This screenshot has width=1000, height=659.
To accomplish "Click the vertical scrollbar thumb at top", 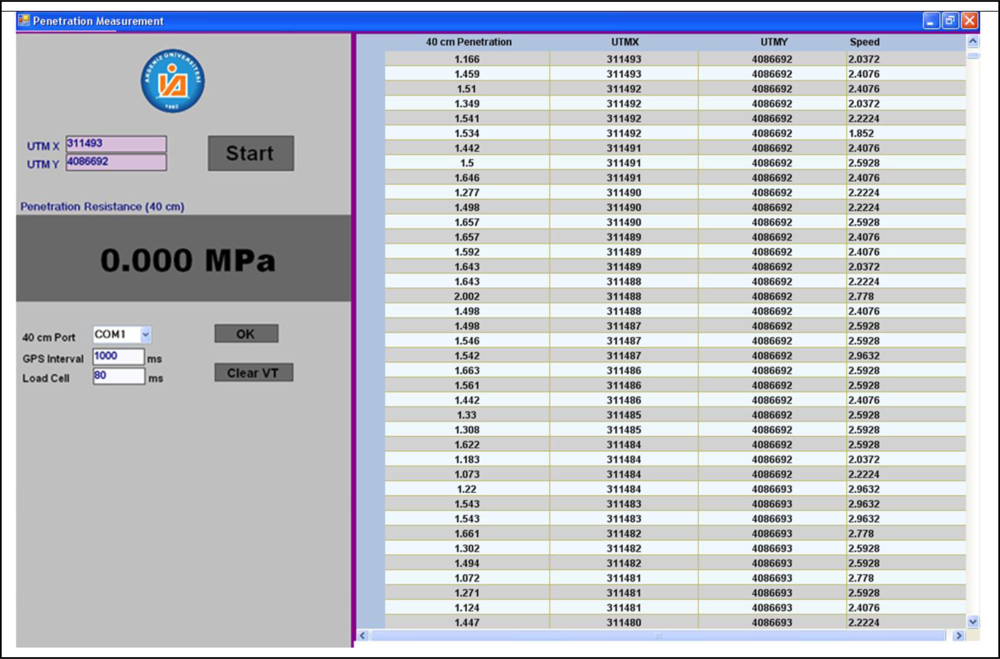I will click(x=973, y=56).
